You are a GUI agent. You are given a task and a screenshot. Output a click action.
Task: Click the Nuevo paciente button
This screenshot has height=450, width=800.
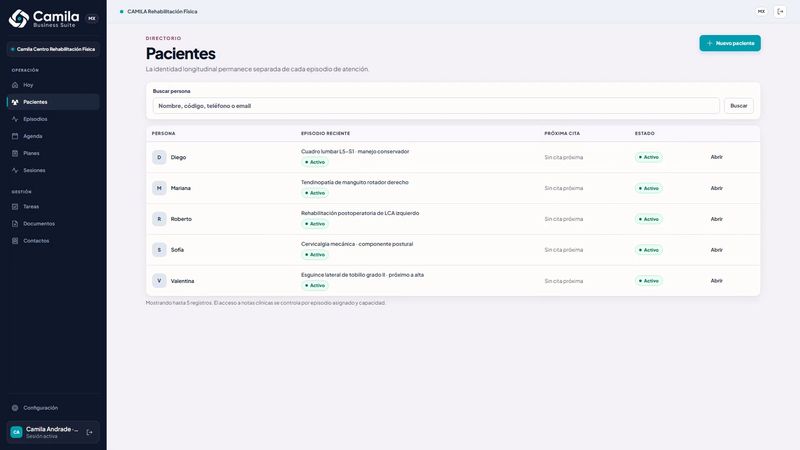(730, 43)
